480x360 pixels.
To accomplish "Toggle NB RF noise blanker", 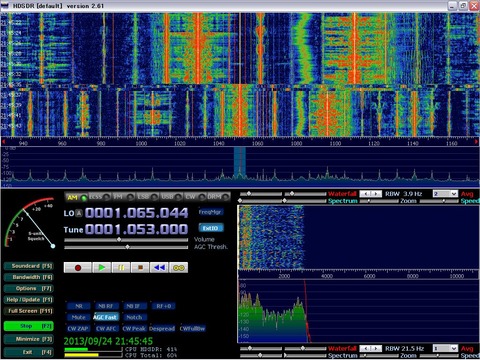I will click(106, 306).
